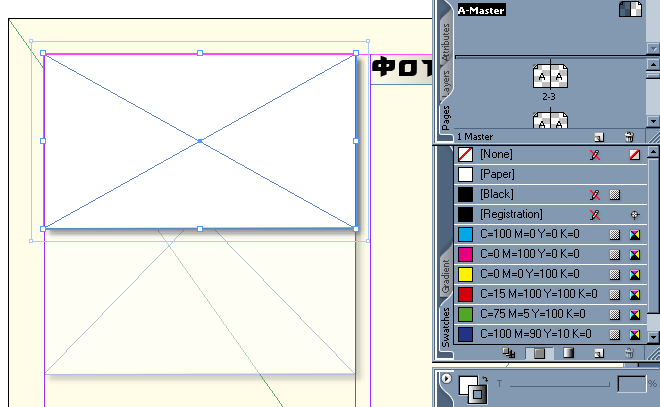Pick the blue C=100 M=90 Y=10 K=0 swatch
This screenshot has width=660, height=407.
tap(550, 334)
